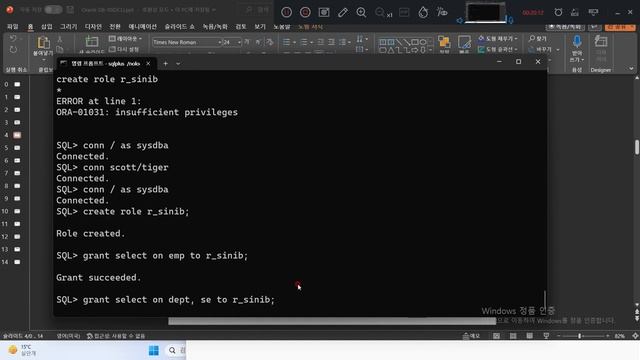Viewport: 640px width, 360px height.
Task: Select the pencil draw tool in recorder
Action: [342, 12]
